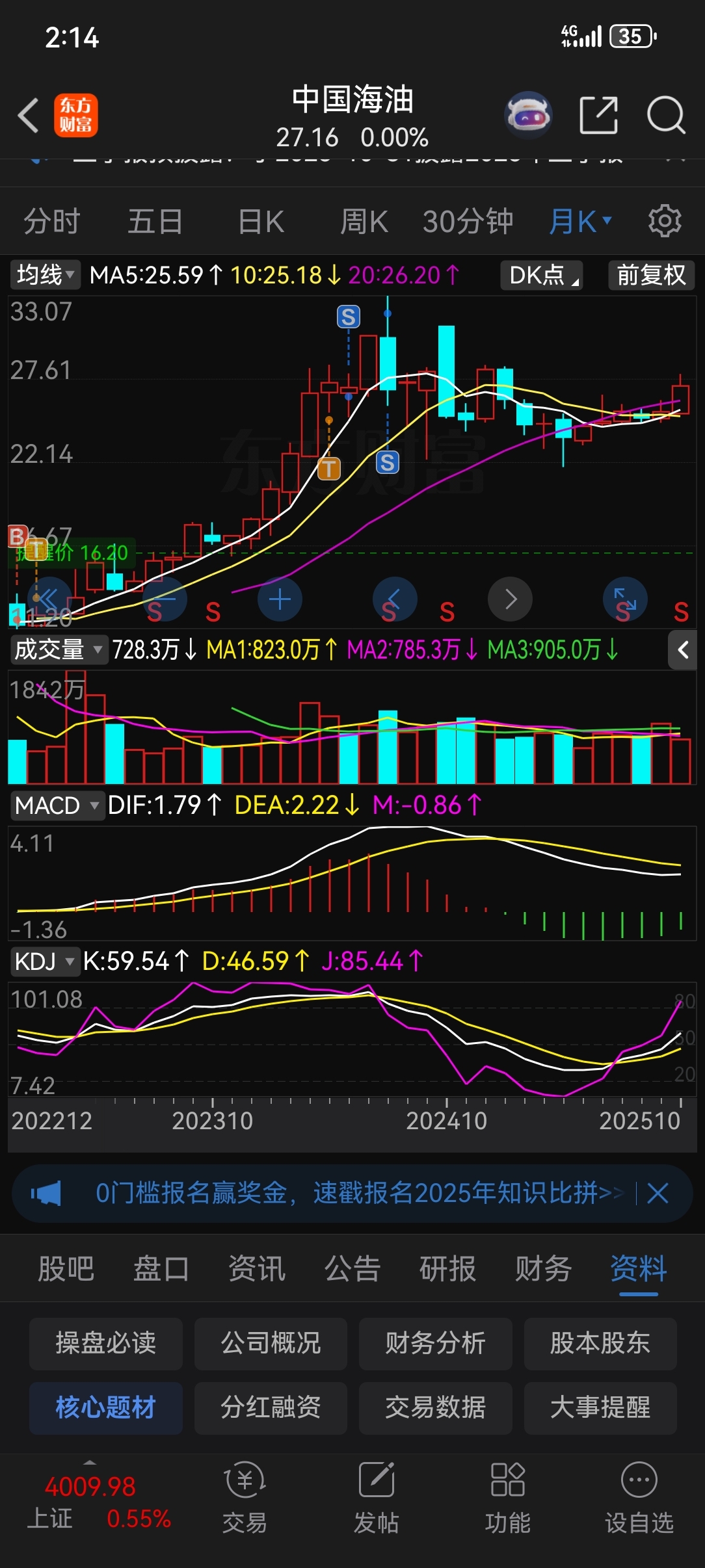
Task: Tap the share export icon
Action: click(598, 115)
